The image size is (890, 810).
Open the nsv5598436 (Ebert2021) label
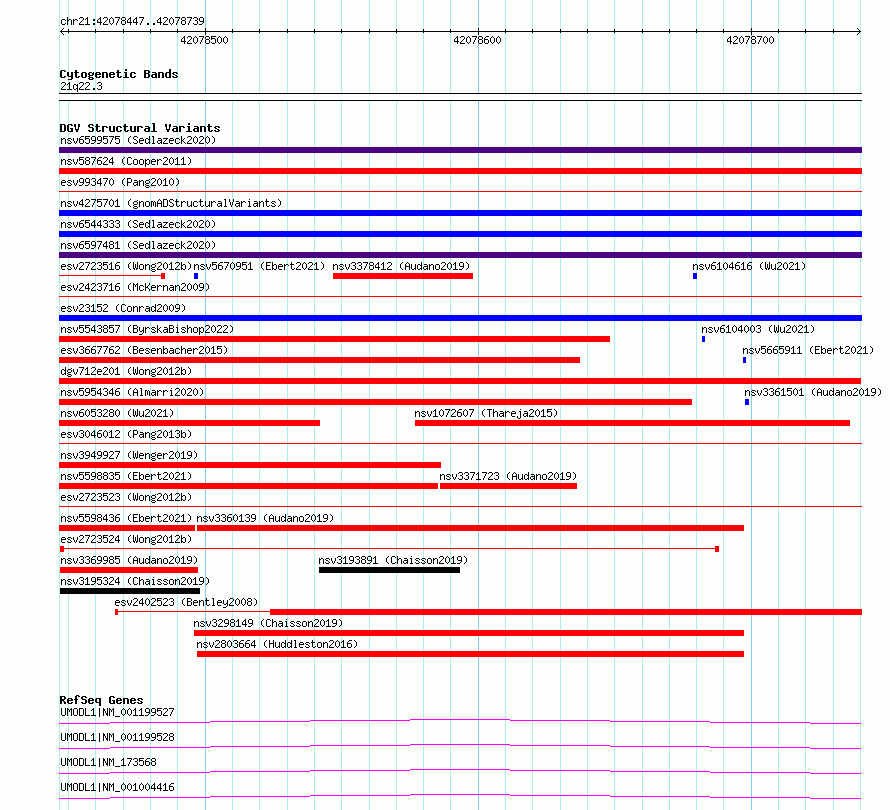[126, 518]
